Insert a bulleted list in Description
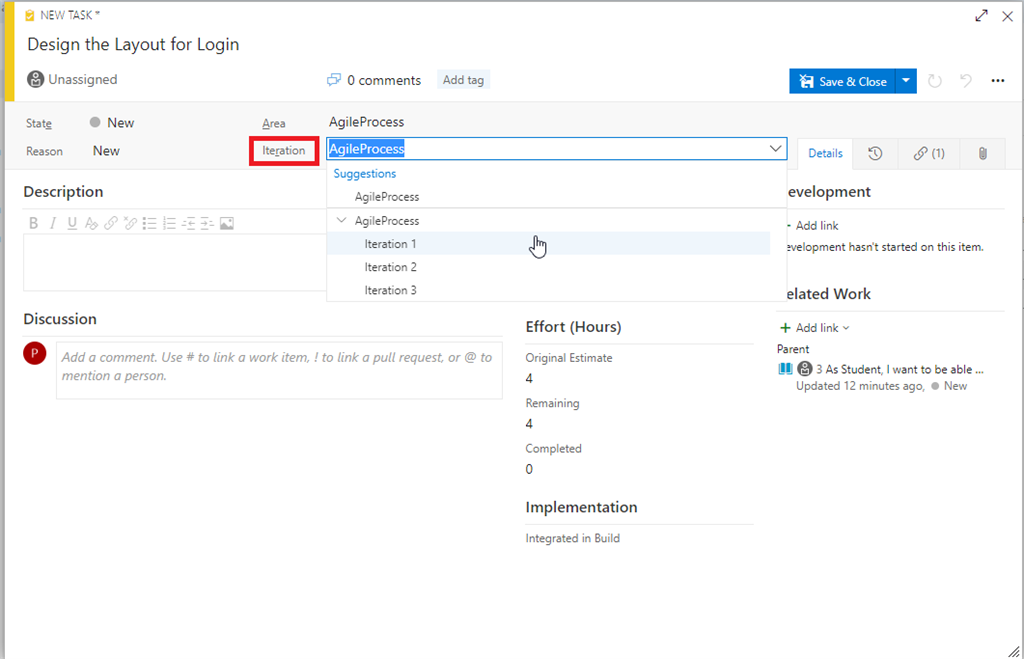1024x659 pixels. coord(149,223)
